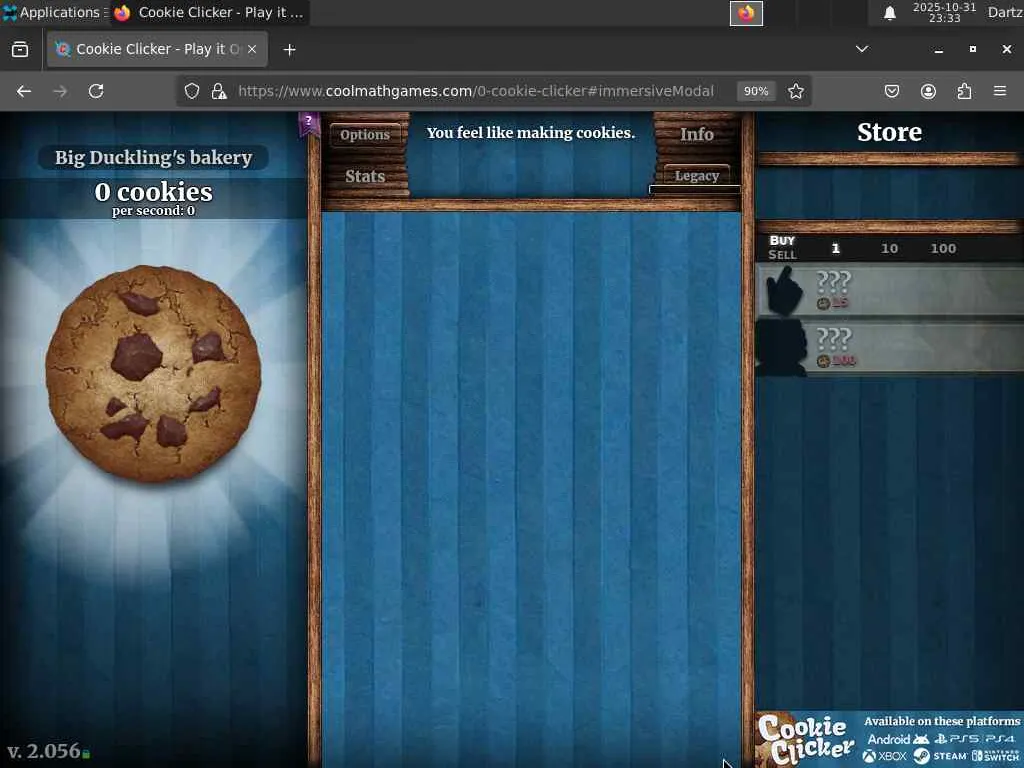Open the extensions panel
The width and height of the screenshot is (1024, 768).
click(964, 91)
